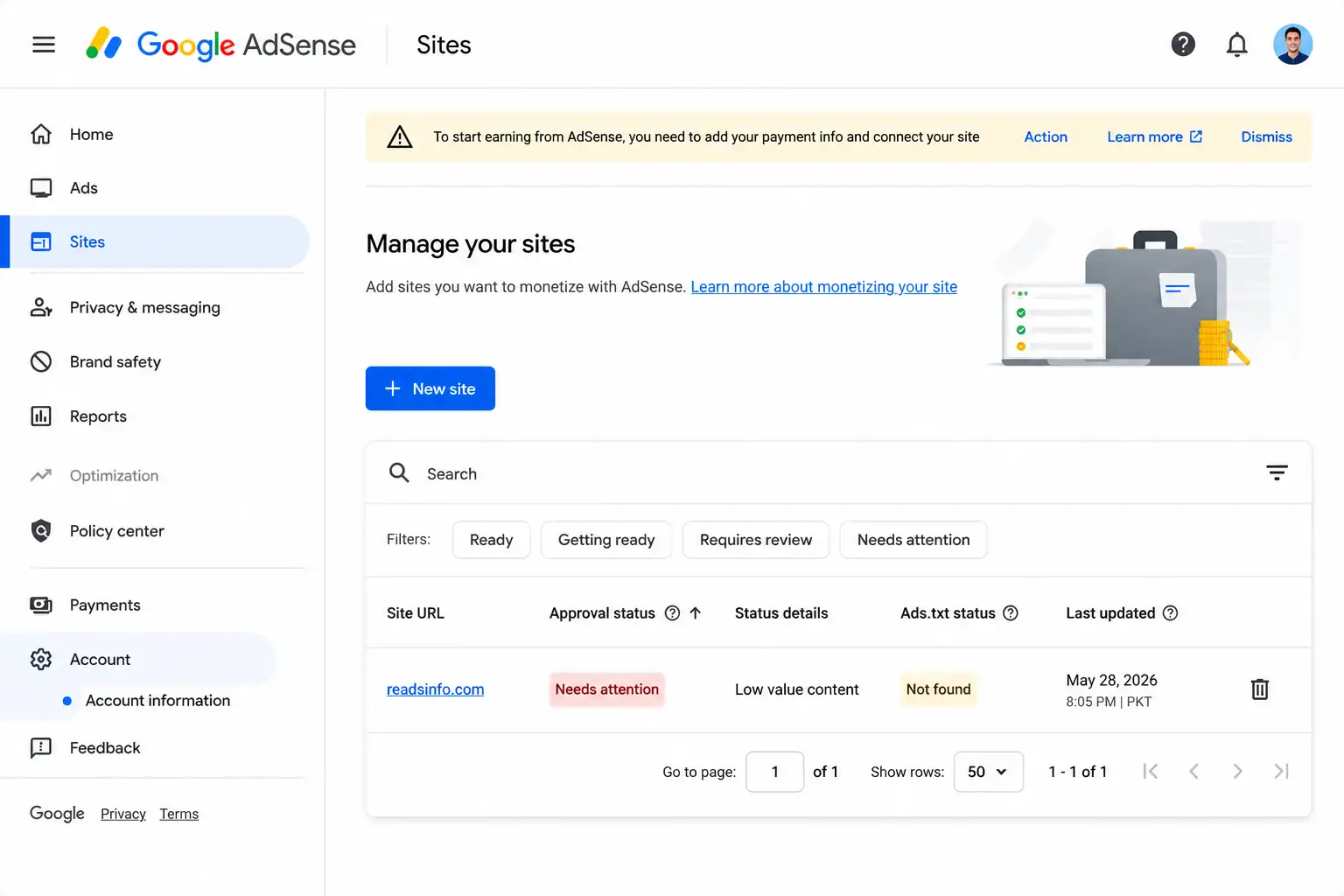
Task: Toggle the Getting ready filter chip
Action: pos(606,540)
